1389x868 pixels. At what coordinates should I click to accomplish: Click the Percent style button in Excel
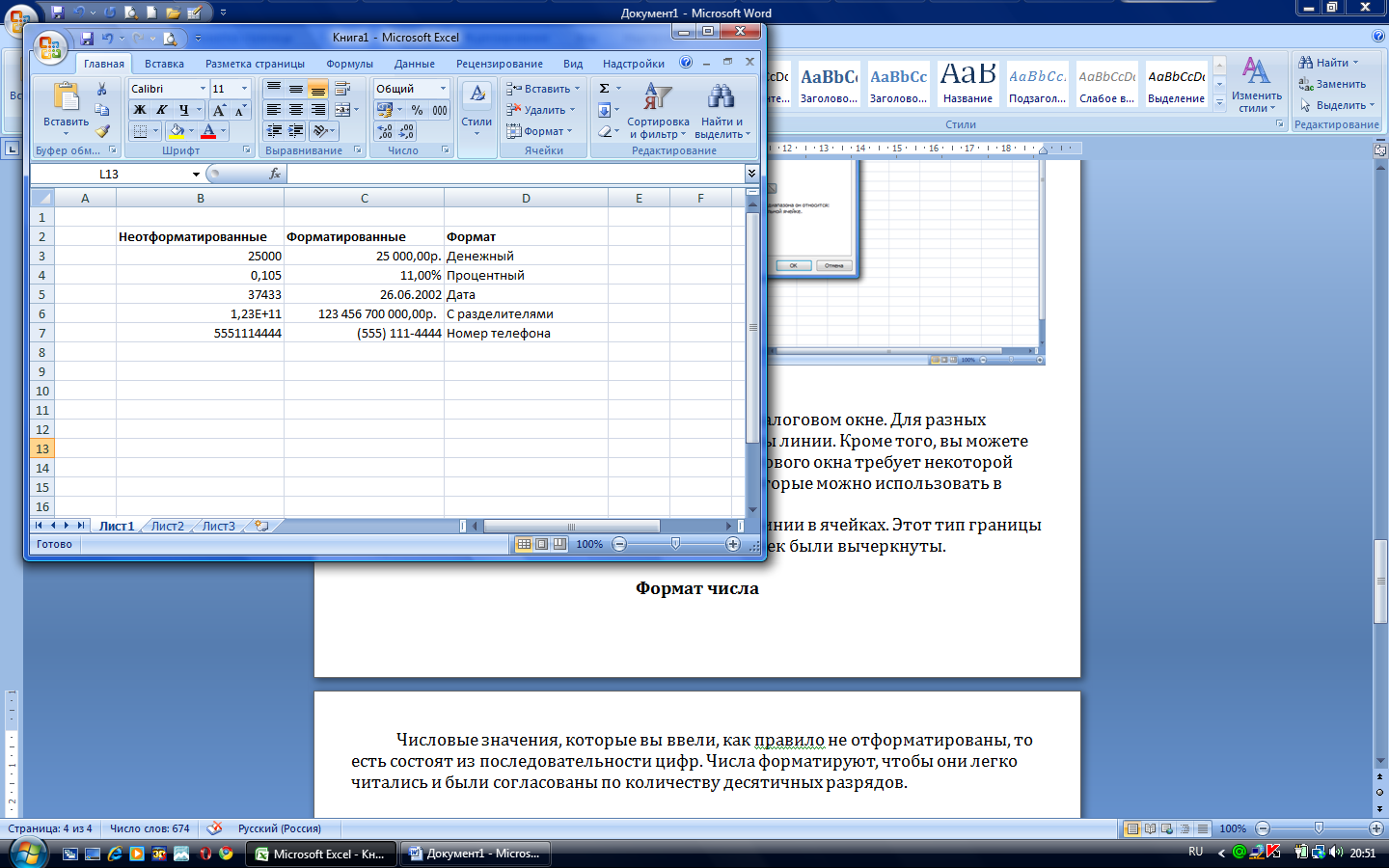coord(417,110)
